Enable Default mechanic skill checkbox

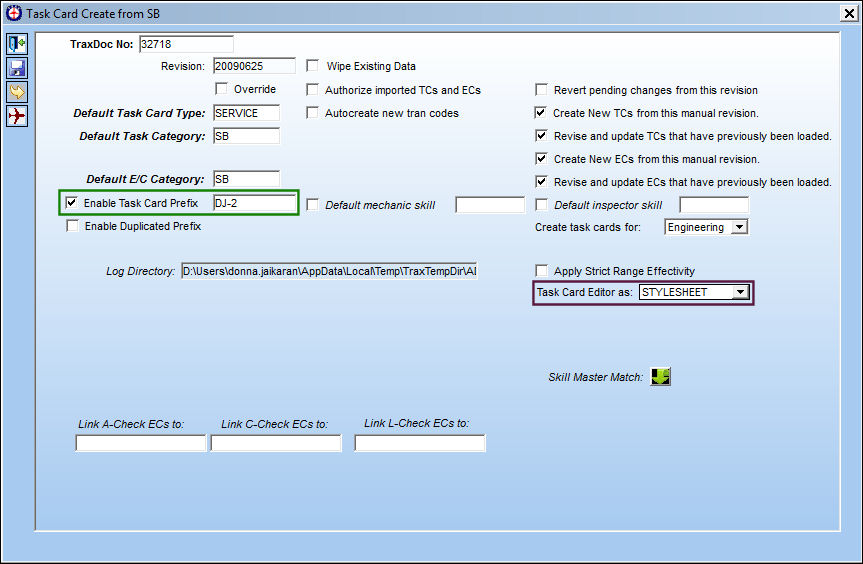(313, 205)
